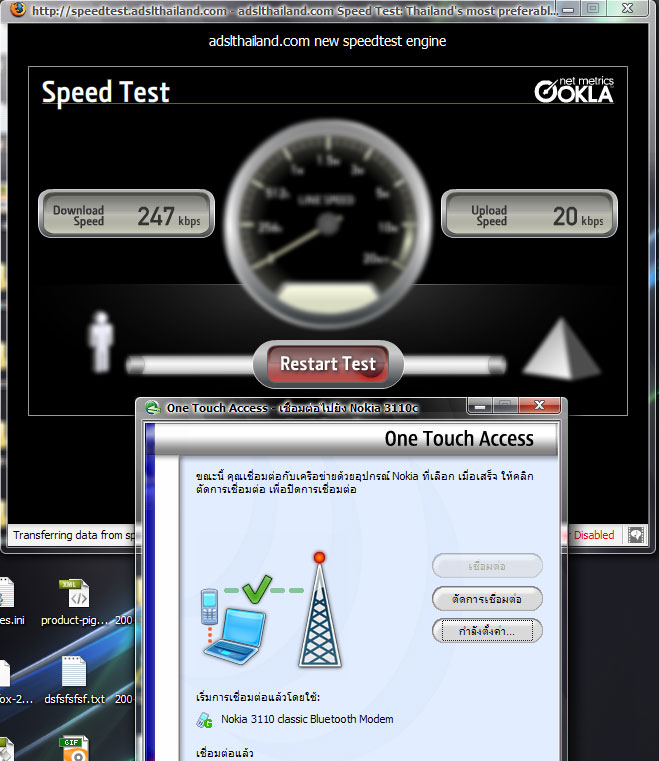The width and height of the screenshot is (659, 761).
Task: Minimize the Firefox speedtest window
Action: 569,9
